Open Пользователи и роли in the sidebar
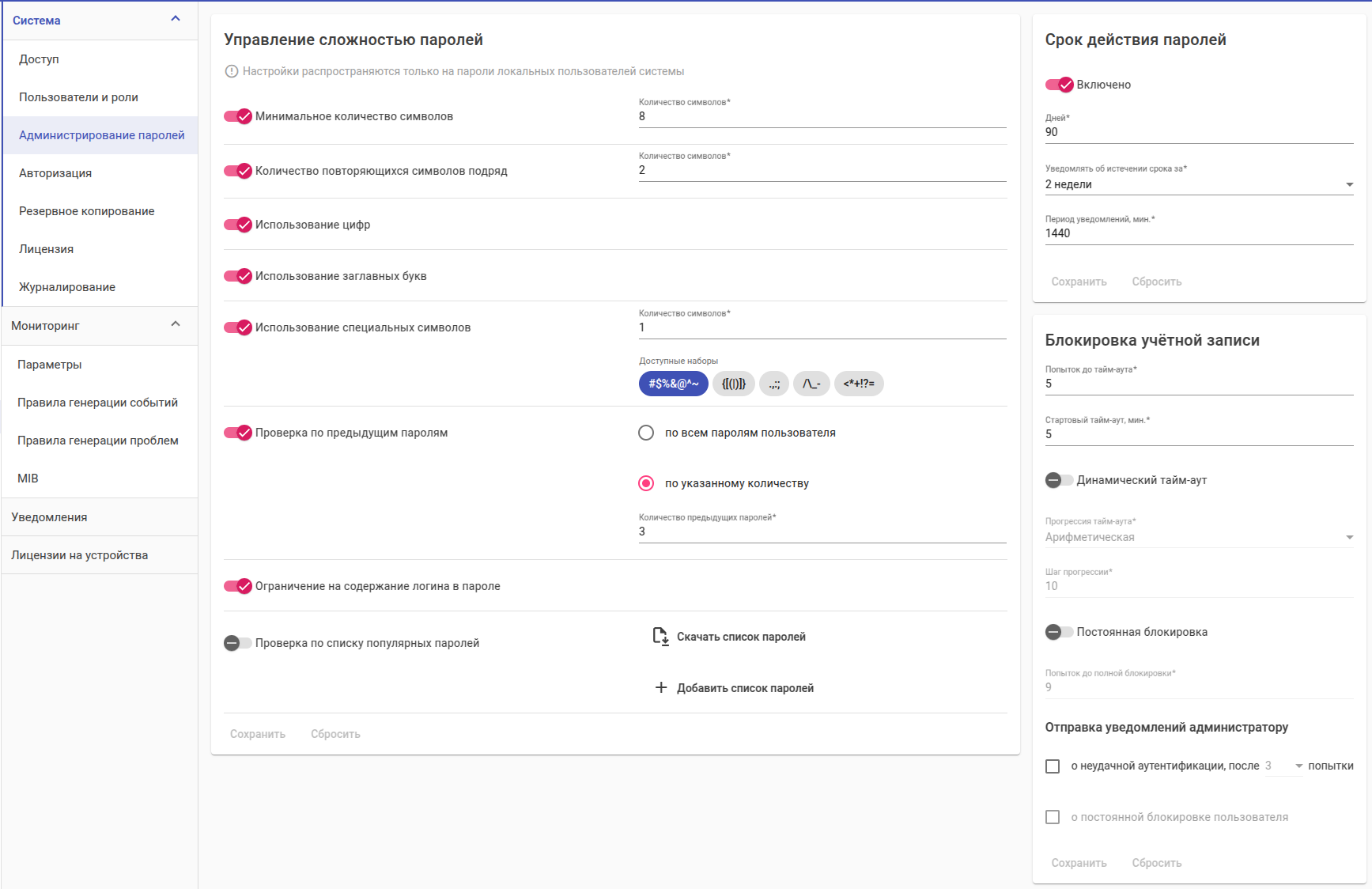 click(x=78, y=97)
